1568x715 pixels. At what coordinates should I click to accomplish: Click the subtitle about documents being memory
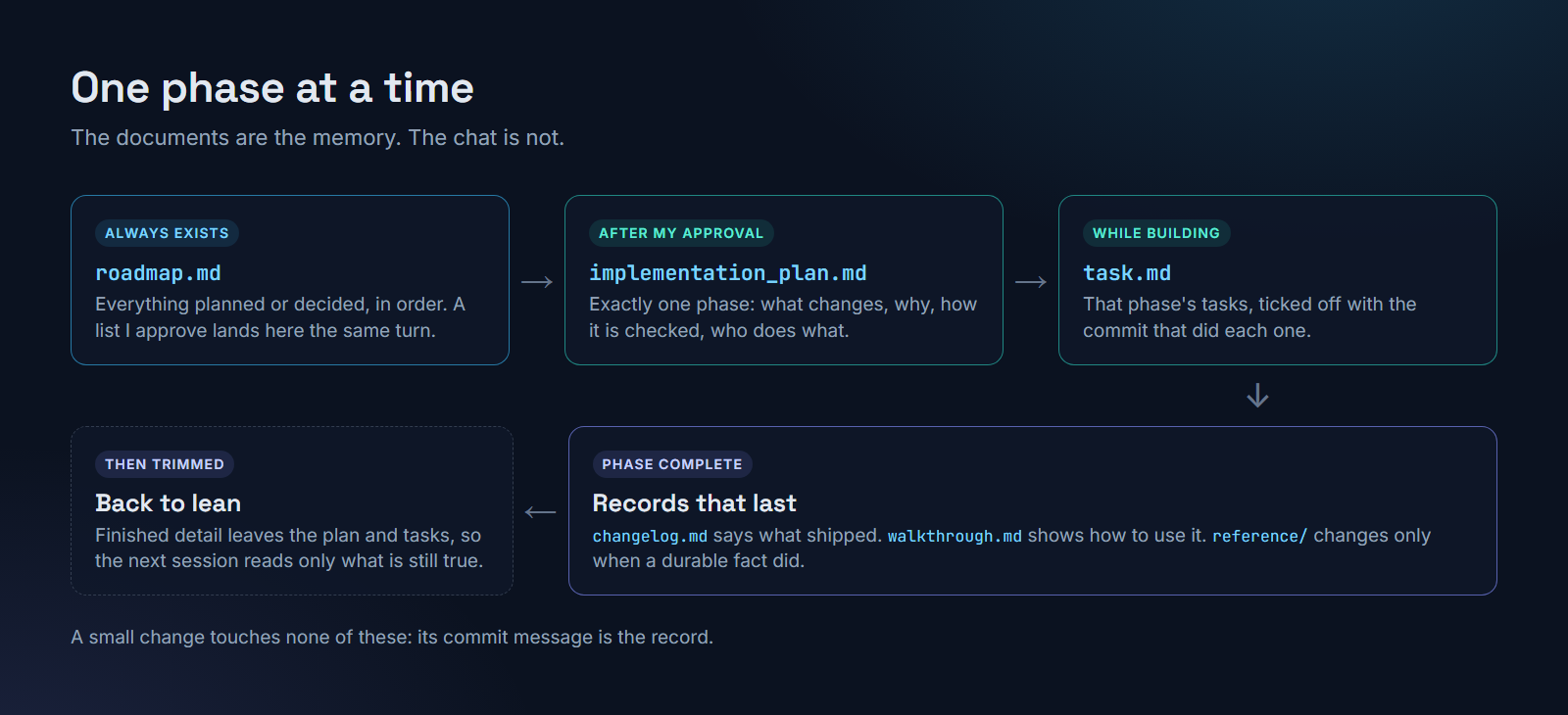click(x=318, y=138)
